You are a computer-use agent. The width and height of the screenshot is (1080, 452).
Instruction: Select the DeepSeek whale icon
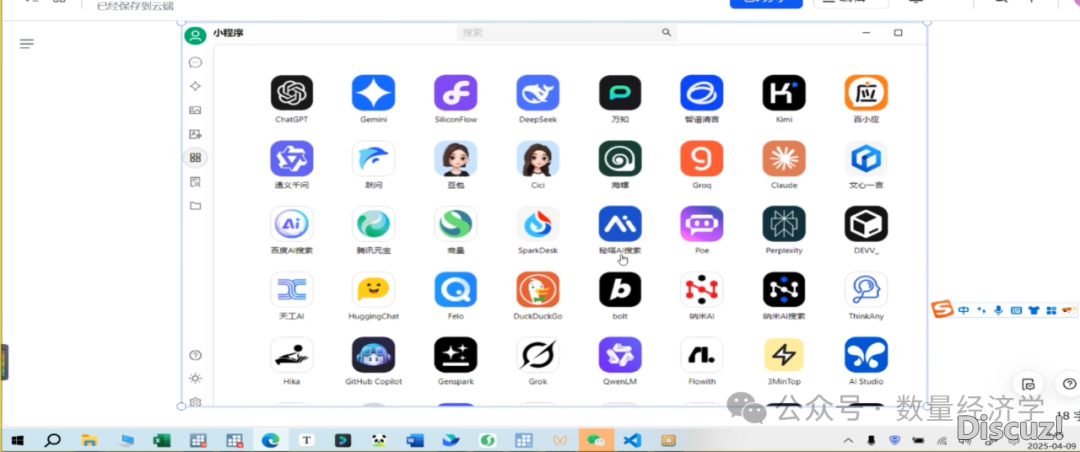[538, 93]
